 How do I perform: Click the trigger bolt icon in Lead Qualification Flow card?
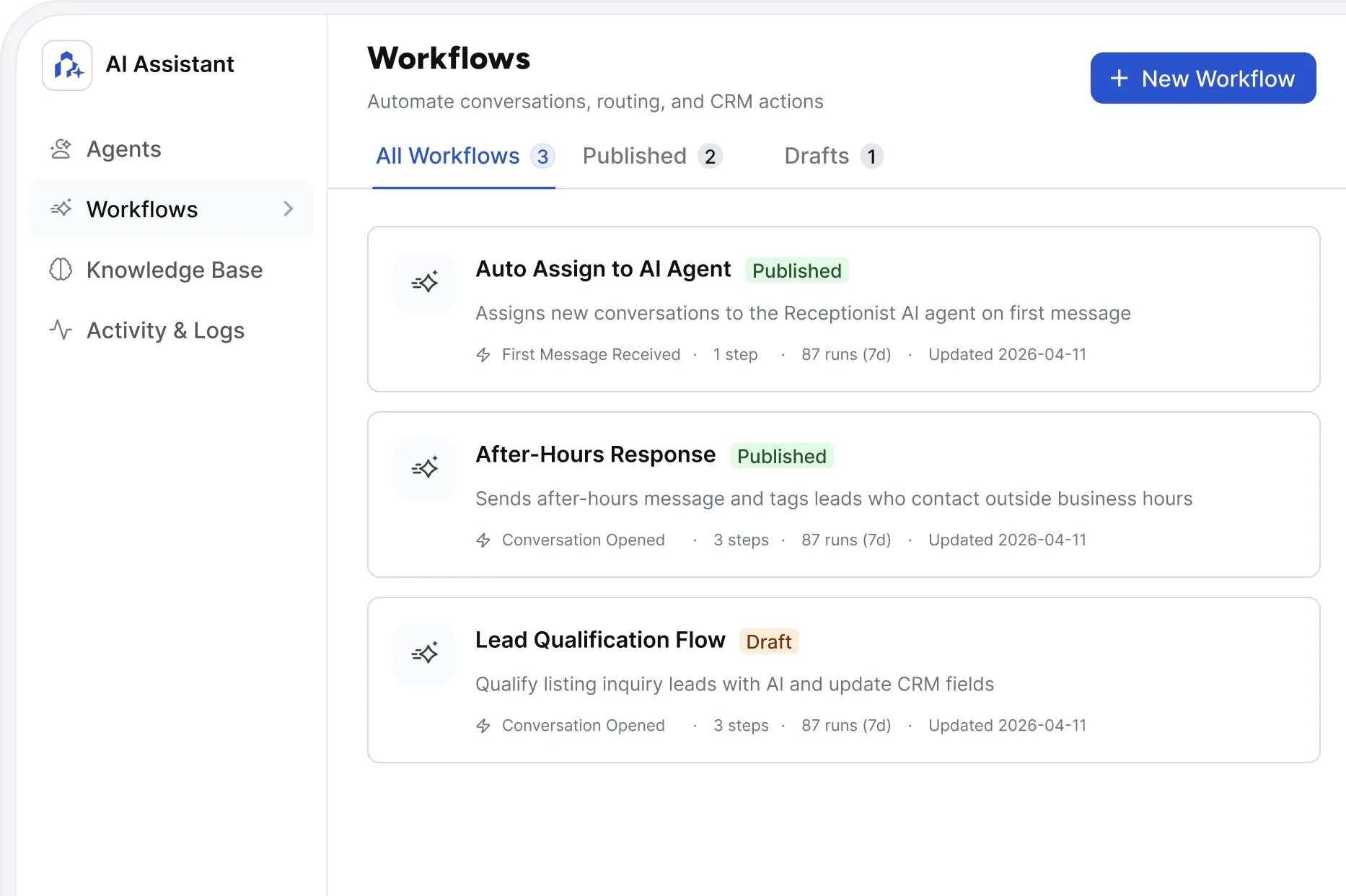[x=483, y=726]
